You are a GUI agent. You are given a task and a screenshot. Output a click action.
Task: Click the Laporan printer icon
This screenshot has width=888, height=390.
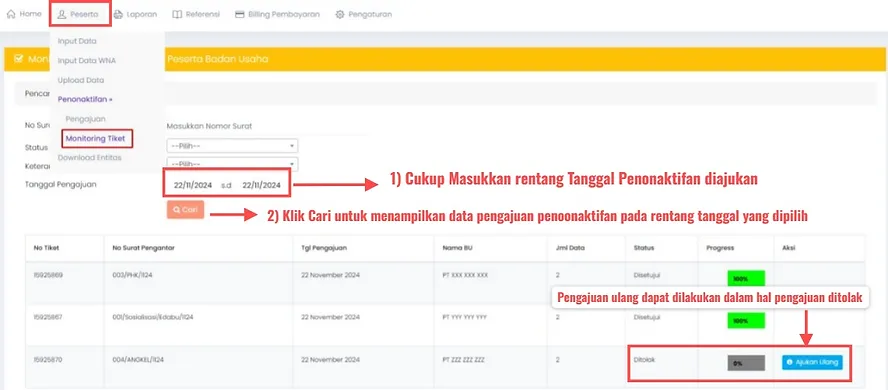118,14
